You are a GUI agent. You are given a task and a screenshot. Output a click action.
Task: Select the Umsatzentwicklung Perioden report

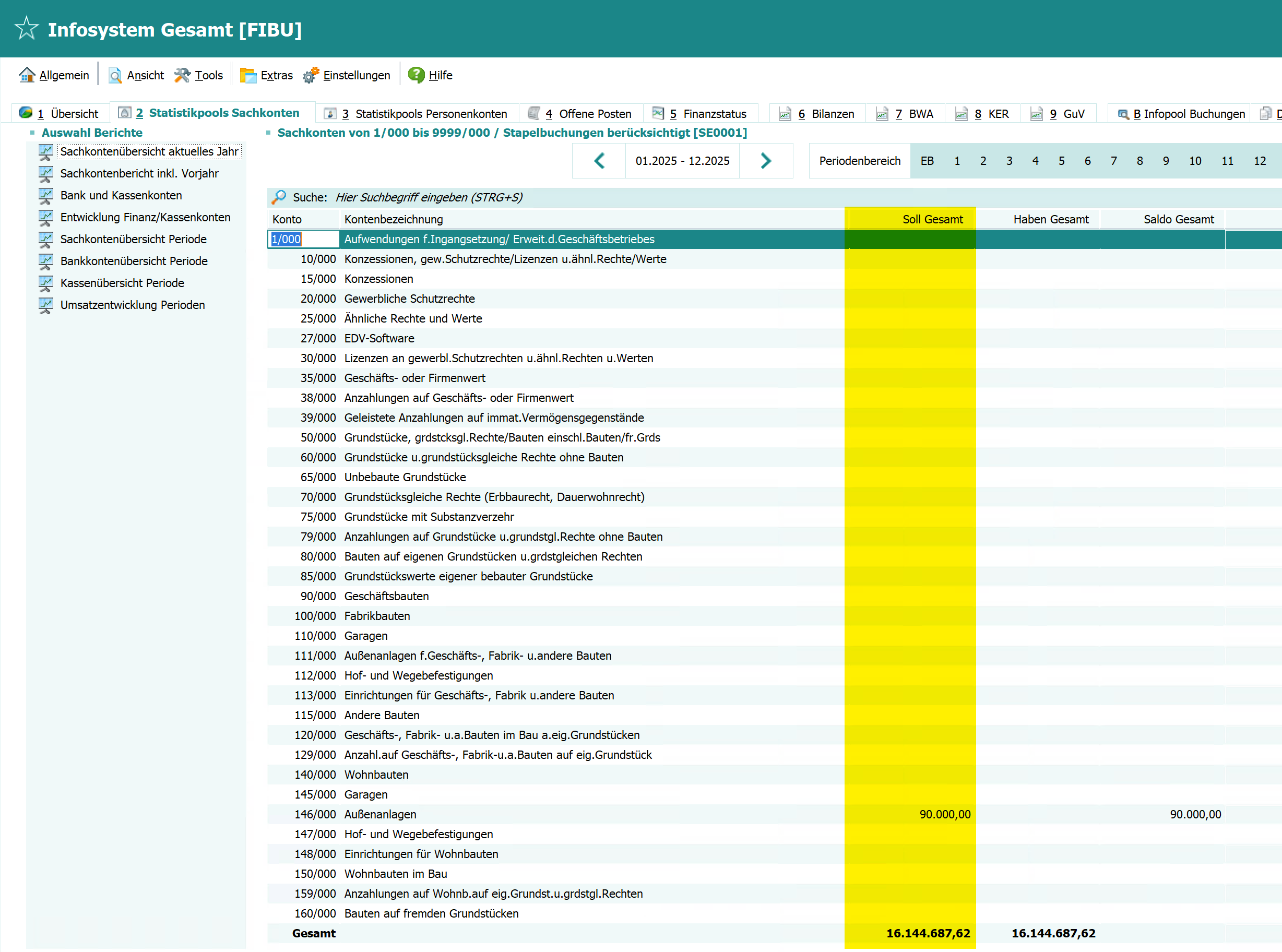click(133, 305)
